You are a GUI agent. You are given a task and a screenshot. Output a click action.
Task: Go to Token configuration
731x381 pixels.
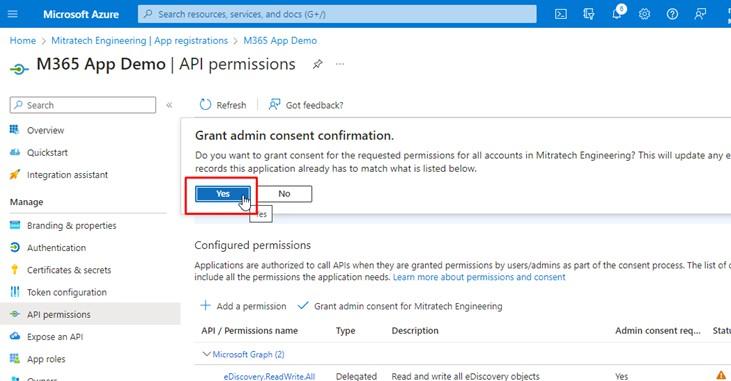coord(66,292)
